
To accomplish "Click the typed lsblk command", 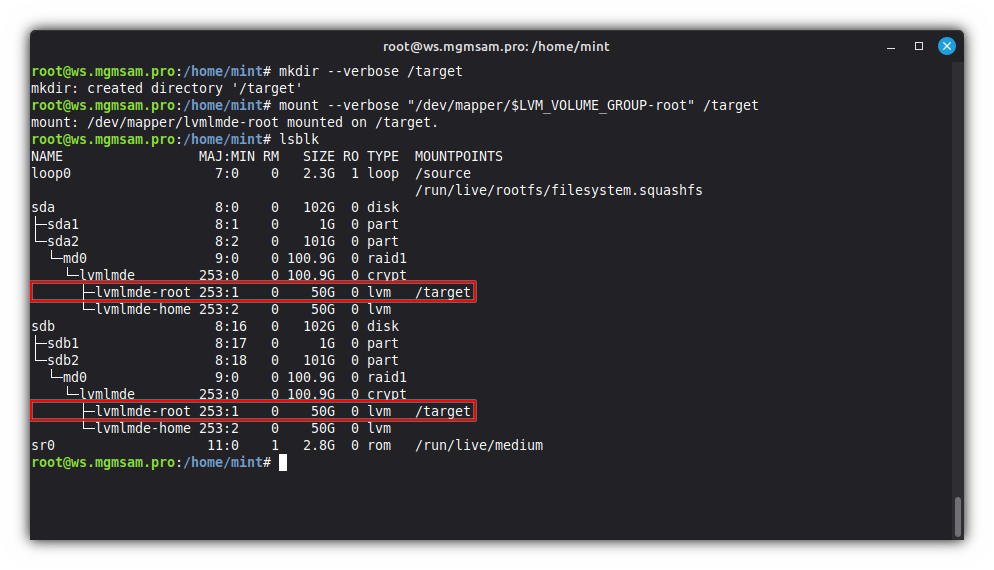I will [299, 139].
